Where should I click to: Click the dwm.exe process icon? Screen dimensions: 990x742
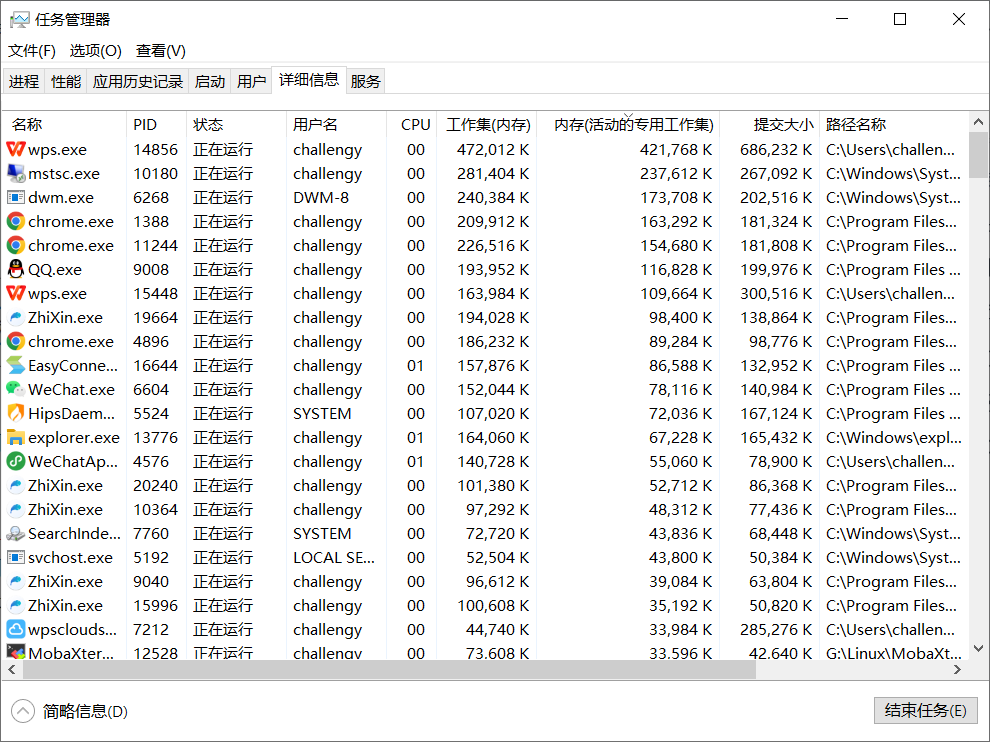(16, 198)
